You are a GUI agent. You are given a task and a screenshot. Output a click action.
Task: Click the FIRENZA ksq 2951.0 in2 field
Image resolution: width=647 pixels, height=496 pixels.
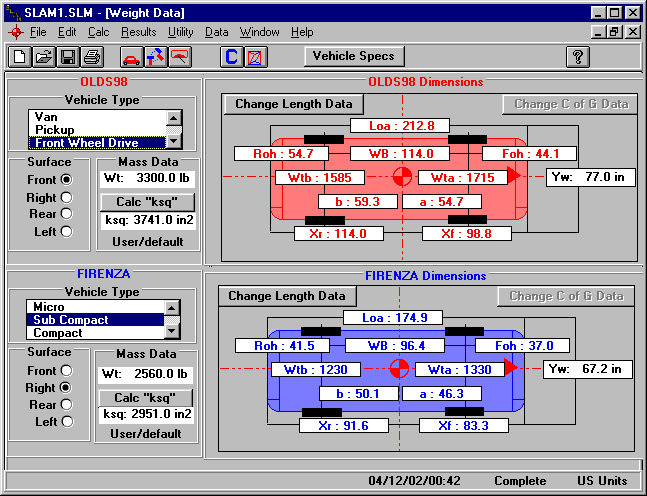(x=146, y=414)
